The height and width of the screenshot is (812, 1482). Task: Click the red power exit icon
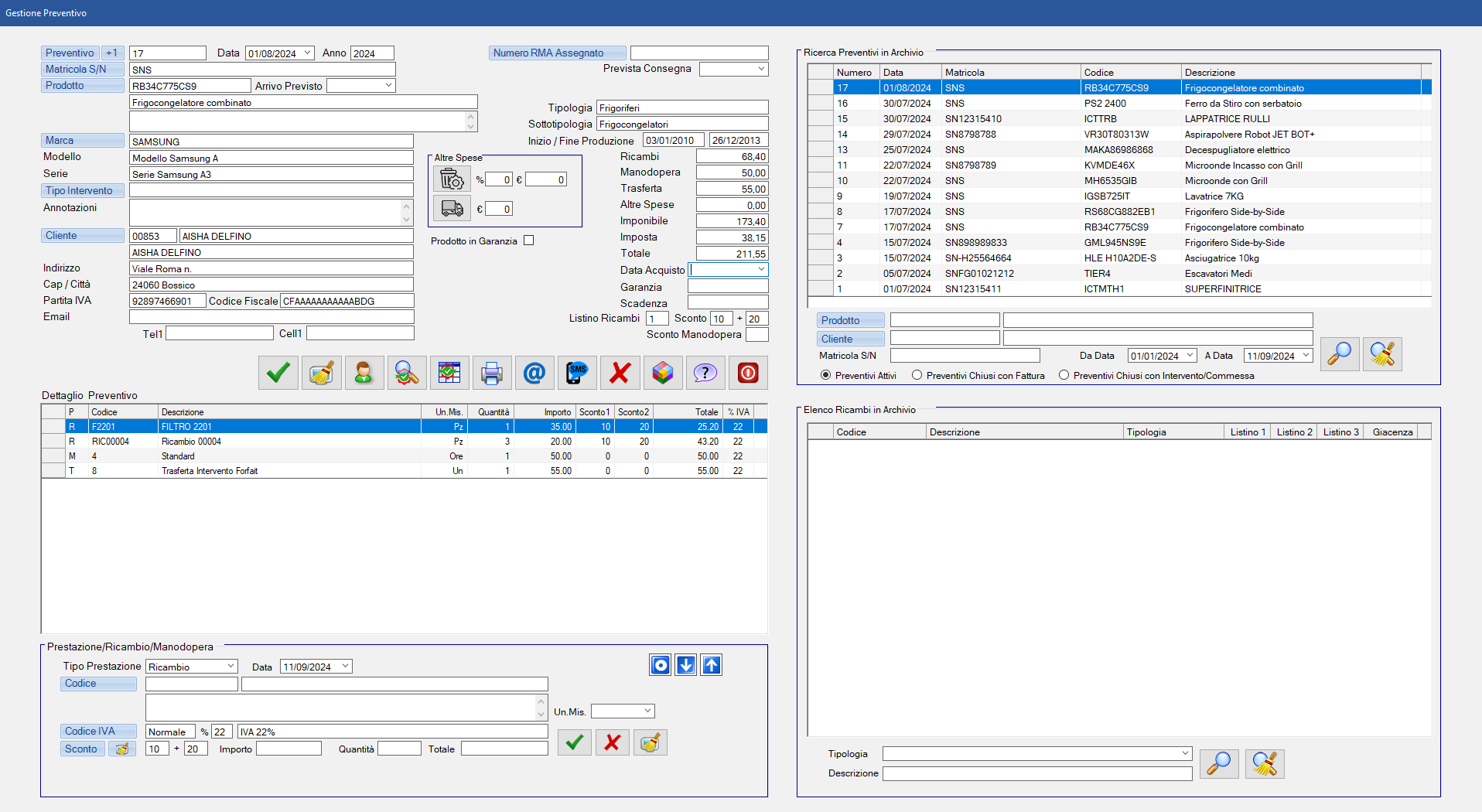[x=748, y=374]
